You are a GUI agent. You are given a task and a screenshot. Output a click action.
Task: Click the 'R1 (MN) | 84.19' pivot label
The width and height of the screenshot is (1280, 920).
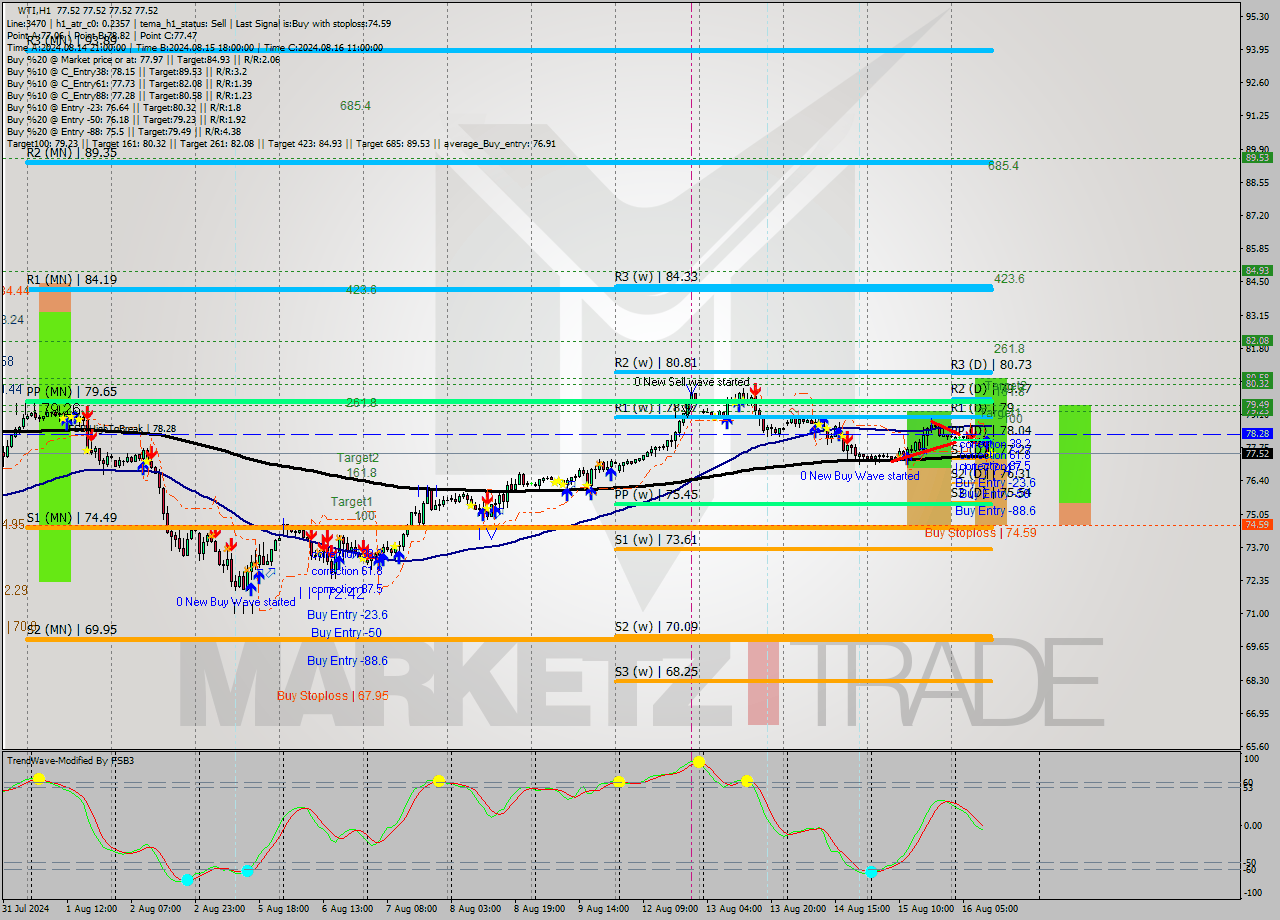click(71, 280)
